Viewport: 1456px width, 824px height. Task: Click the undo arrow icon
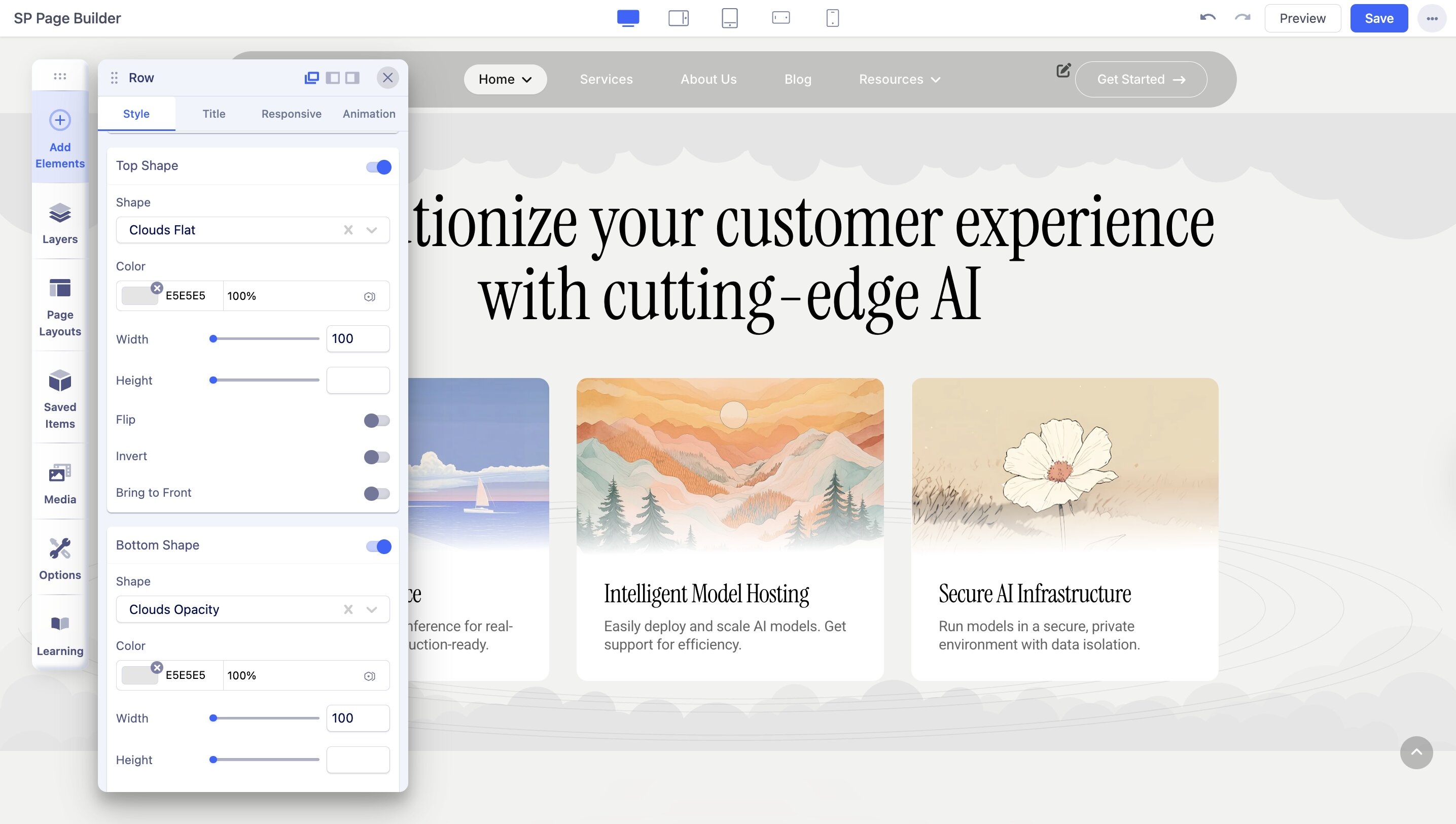click(x=1208, y=18)
